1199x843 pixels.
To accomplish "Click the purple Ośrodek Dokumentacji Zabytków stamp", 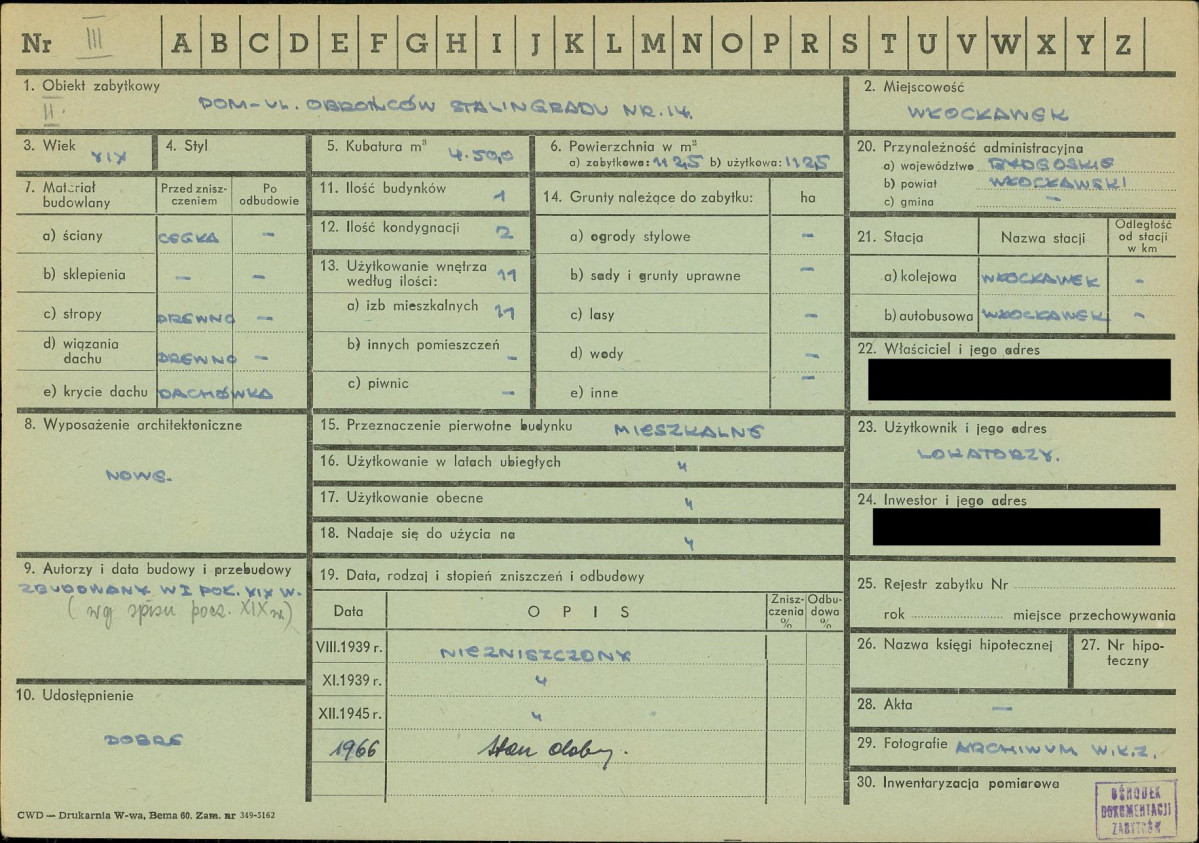I will 1136,808.
